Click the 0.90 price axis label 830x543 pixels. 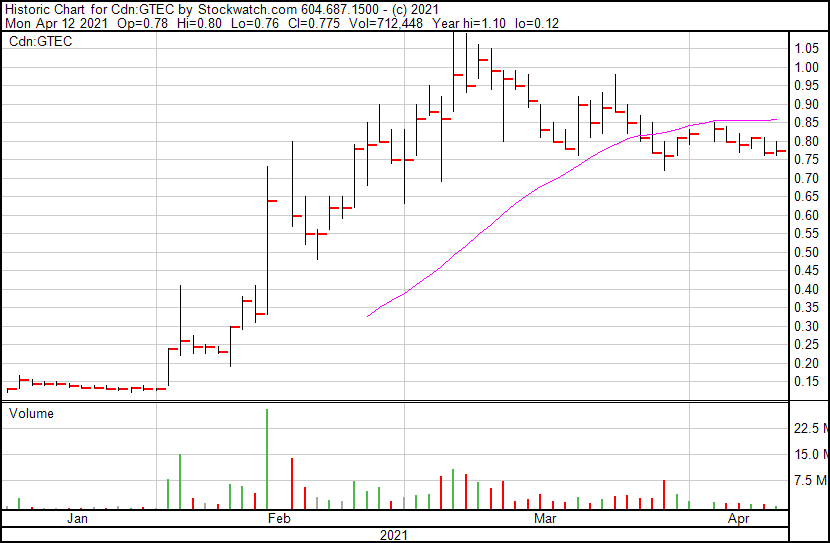[807, 104]
